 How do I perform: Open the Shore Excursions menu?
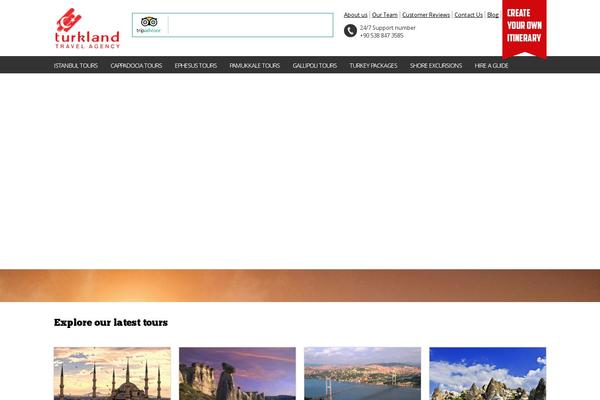[x=436, y=65]
